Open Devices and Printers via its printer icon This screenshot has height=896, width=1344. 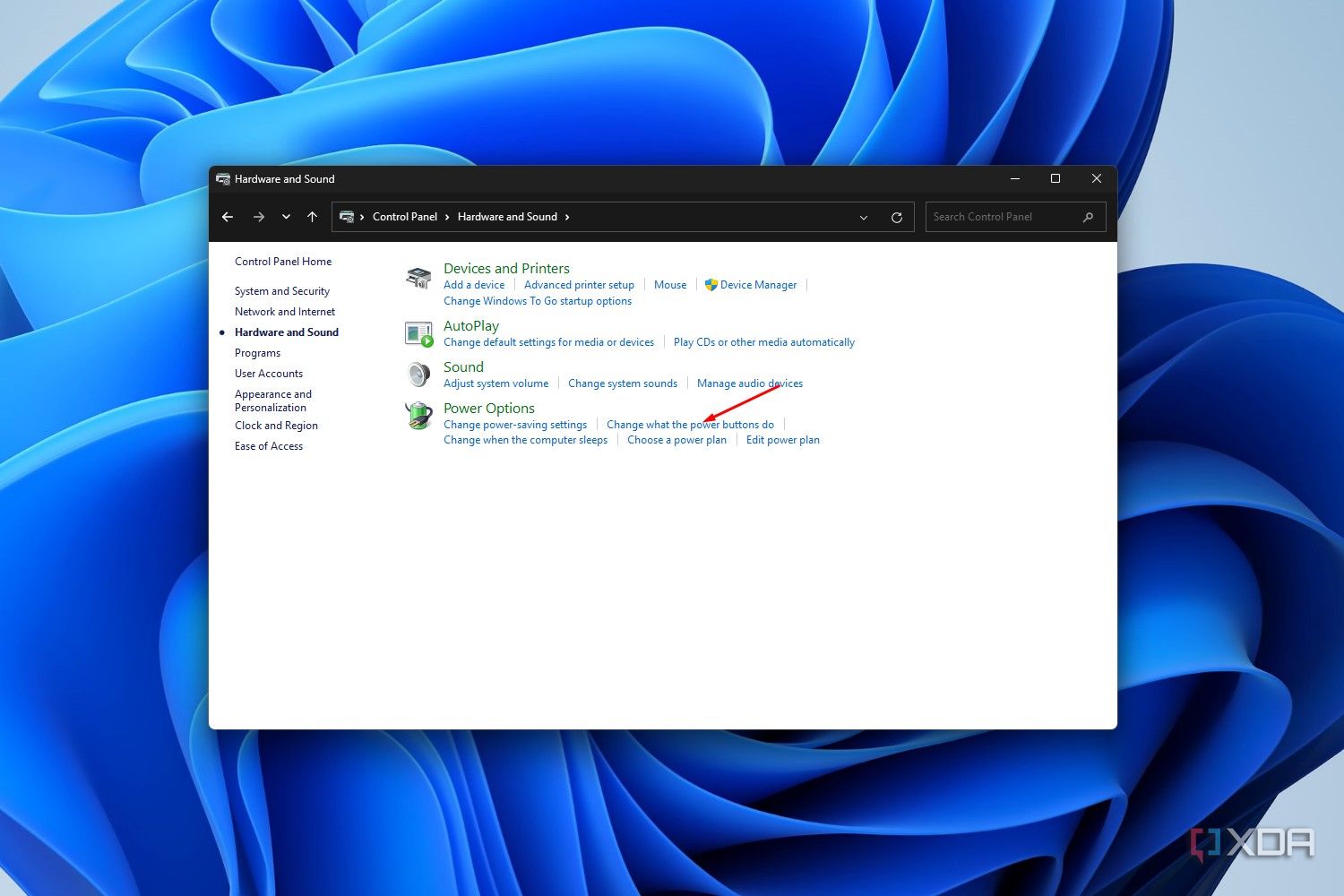point(418,278)
